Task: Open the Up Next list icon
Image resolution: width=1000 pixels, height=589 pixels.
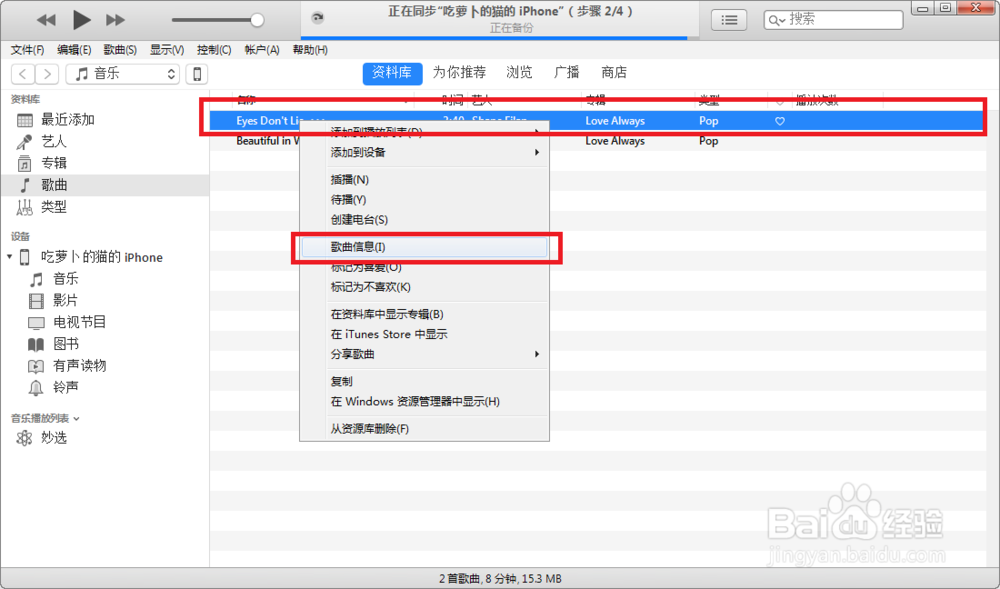Action: (x=729, y=20)
